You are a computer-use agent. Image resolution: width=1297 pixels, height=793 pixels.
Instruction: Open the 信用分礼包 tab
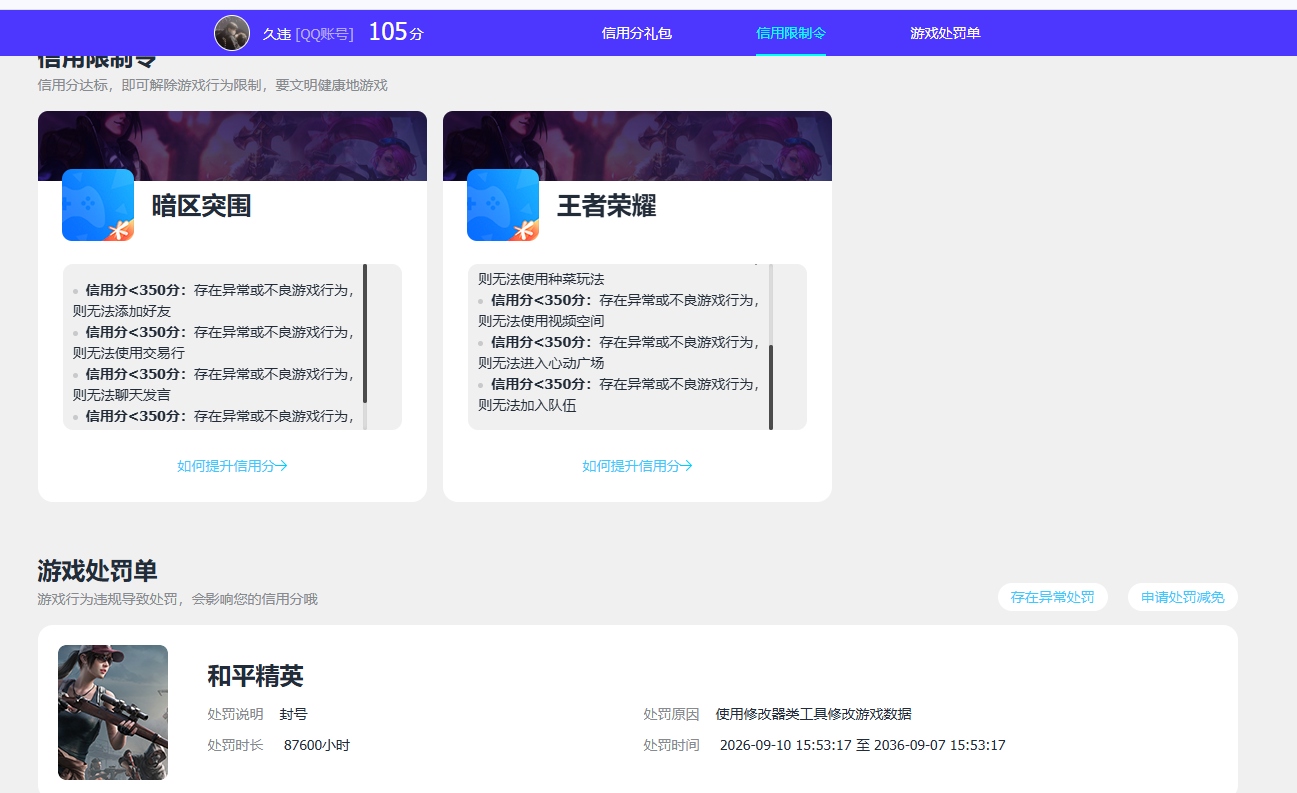pyautogui.click(x=637, y=33)
